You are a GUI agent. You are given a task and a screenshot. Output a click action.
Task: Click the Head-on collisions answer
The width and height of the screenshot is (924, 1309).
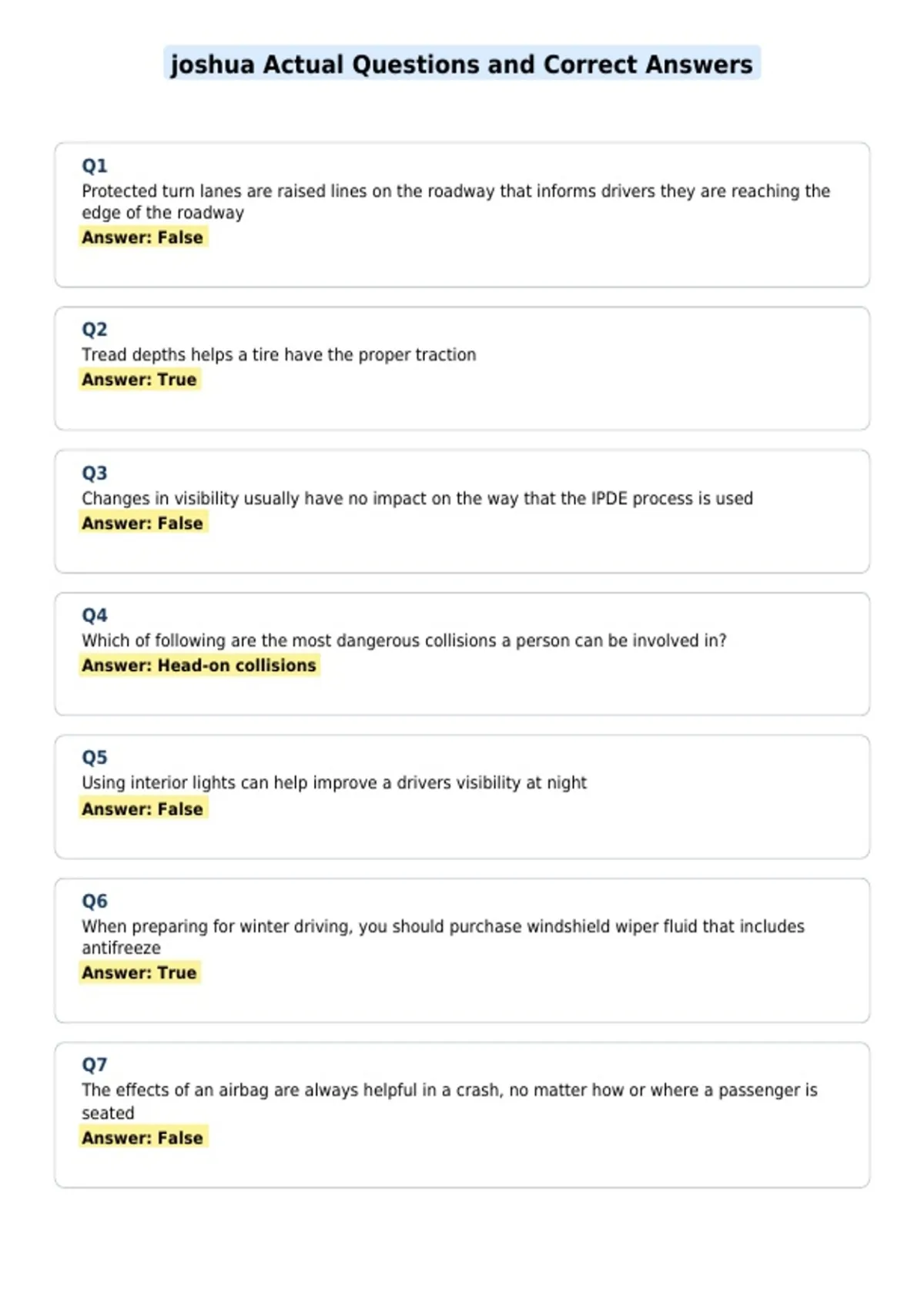(199, 665)
